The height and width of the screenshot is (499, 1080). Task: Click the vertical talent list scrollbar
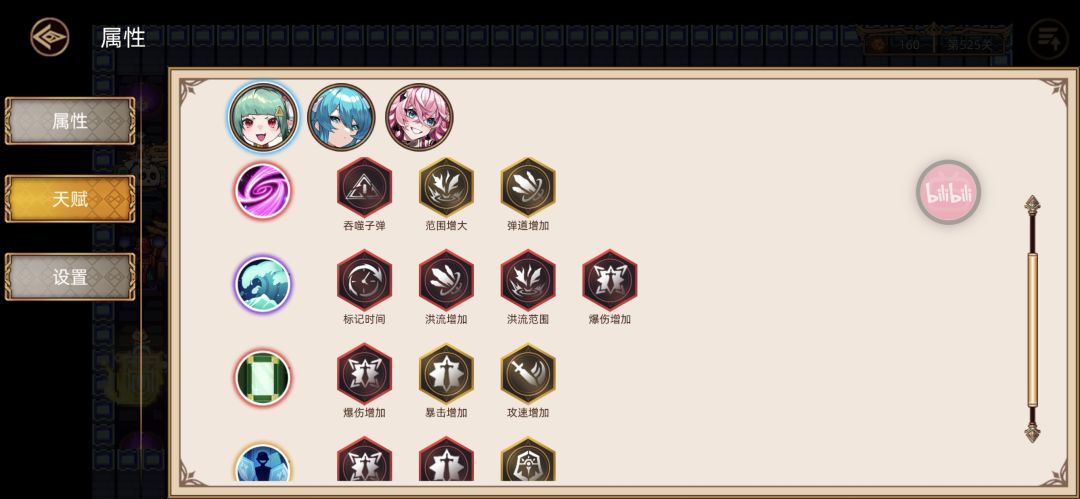point(1032,318)
